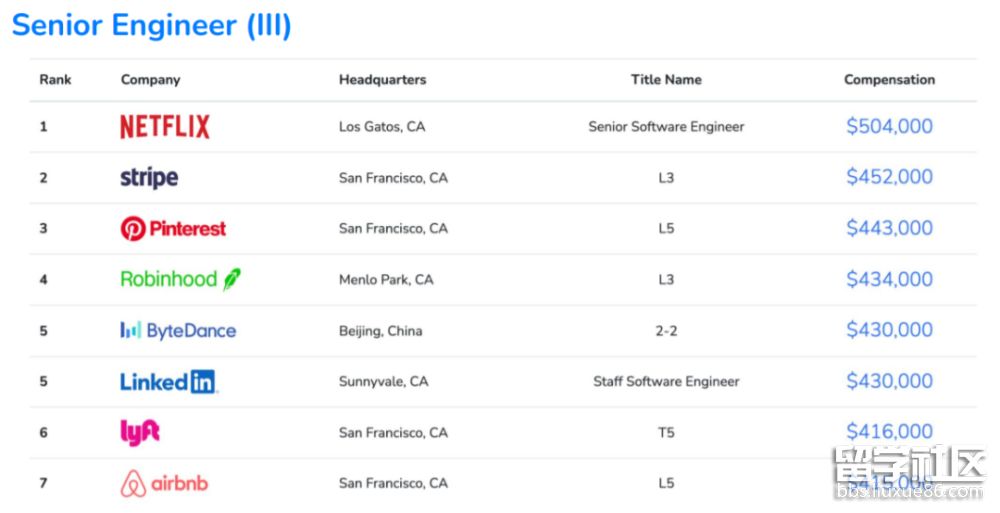Select the Pinterest logo
The image size is (1000, 513).
point(173,229)
